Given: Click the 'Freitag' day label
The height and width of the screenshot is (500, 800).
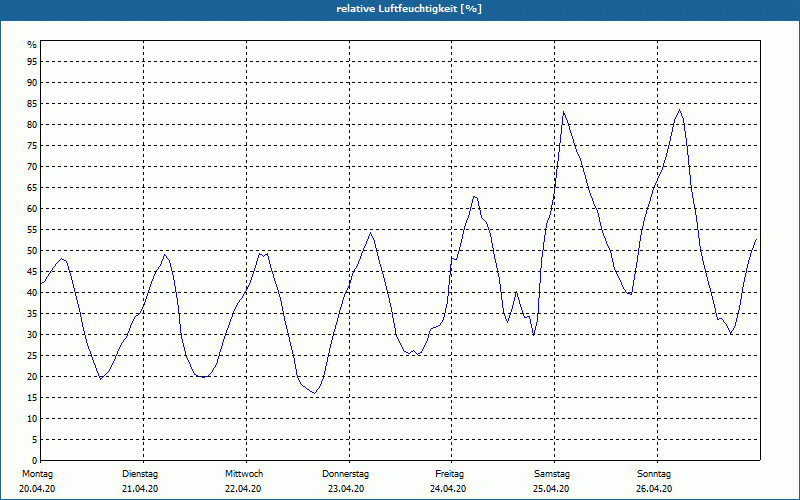Looking at the screenshot, I should pyautogui.click(x=449, y=474).
